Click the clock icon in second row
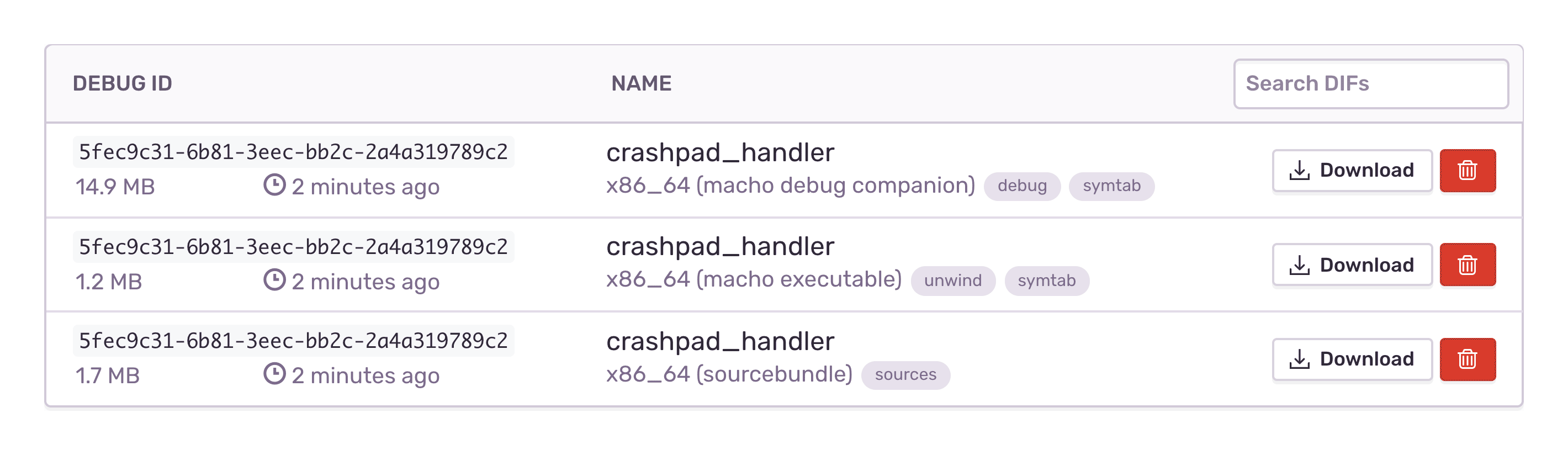 coord(274,279)
